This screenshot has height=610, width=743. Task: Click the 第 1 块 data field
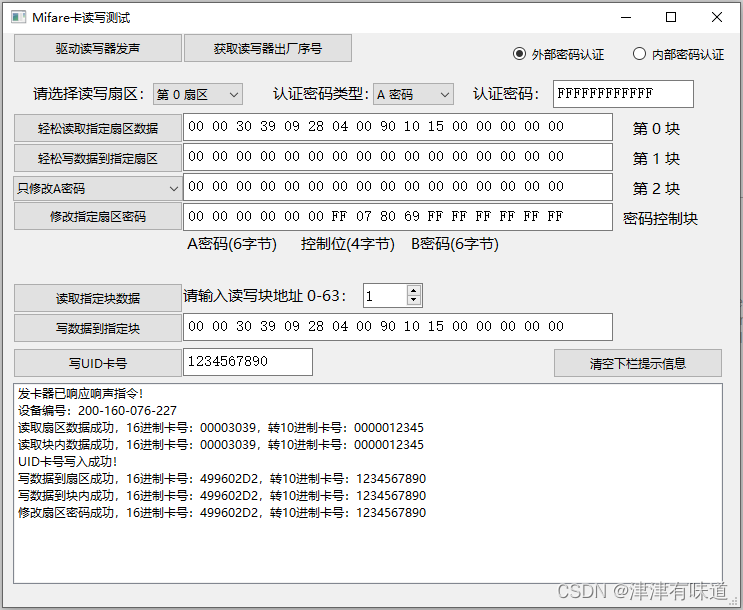[398, 157]
